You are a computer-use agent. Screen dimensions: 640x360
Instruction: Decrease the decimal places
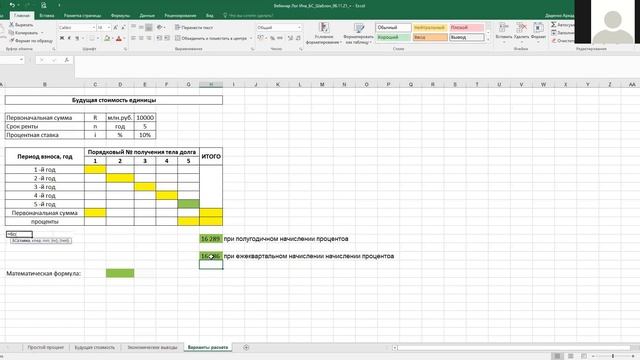[x=298, y=38]
